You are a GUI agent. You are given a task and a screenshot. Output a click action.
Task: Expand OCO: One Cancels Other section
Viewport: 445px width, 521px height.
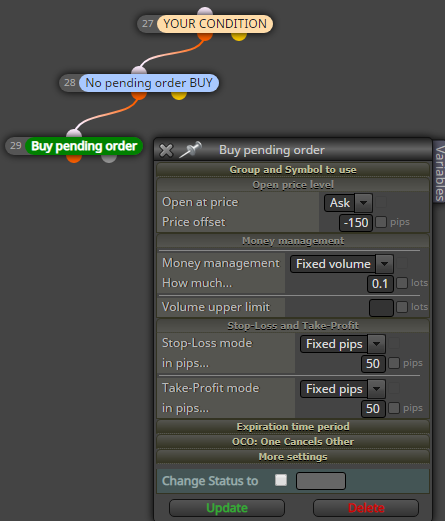(x=293, y=441)
